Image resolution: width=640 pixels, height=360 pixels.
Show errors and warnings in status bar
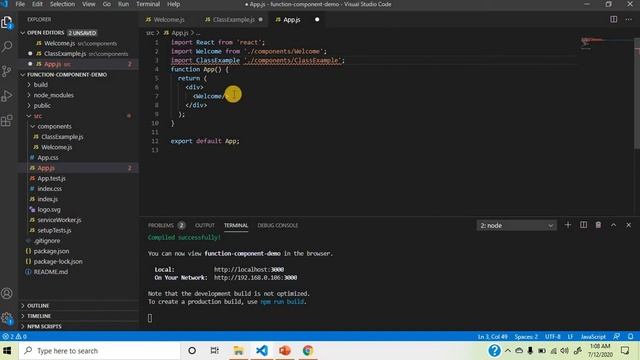click(15, 336)
